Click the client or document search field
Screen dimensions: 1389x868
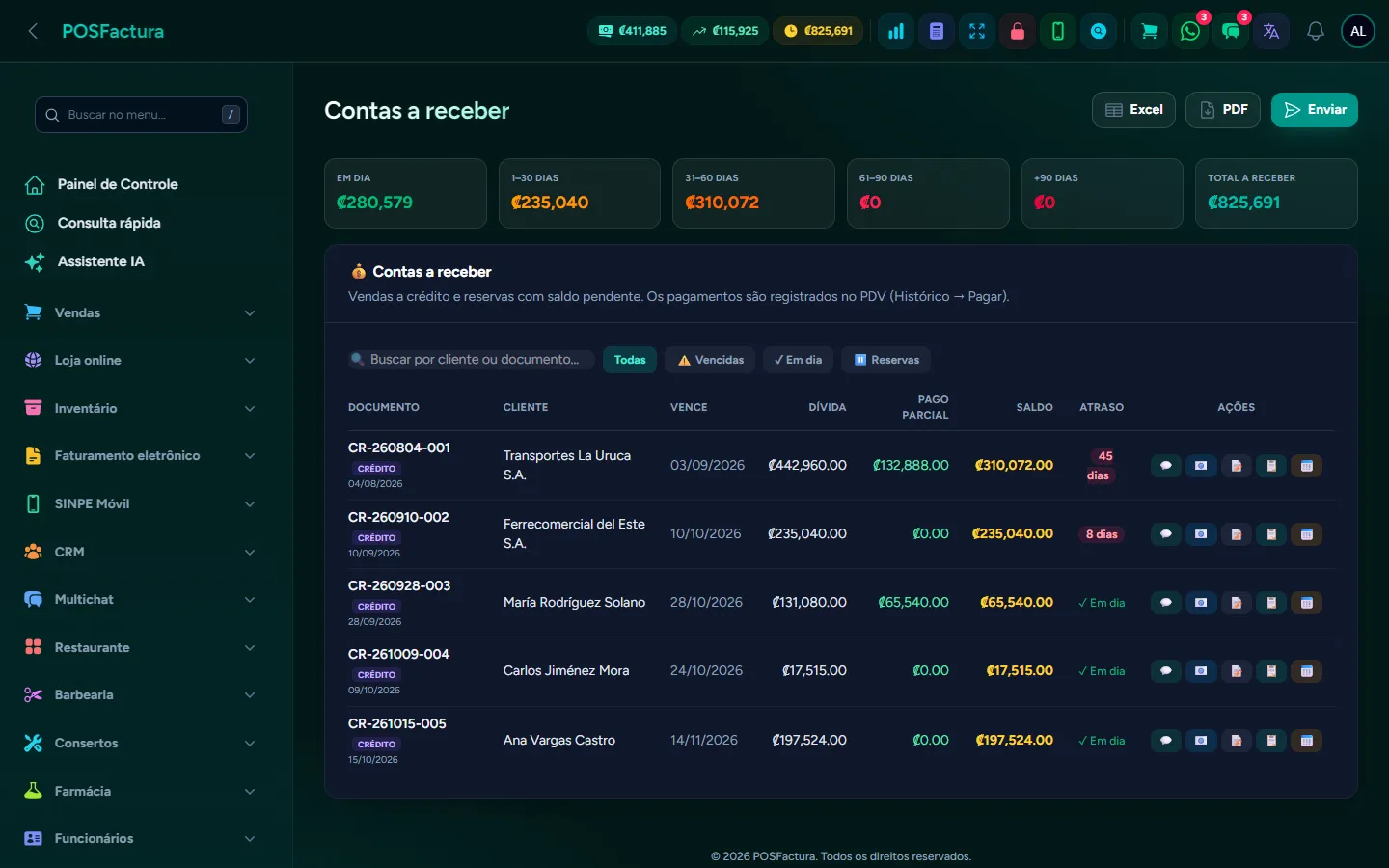[x=472, y=360]
